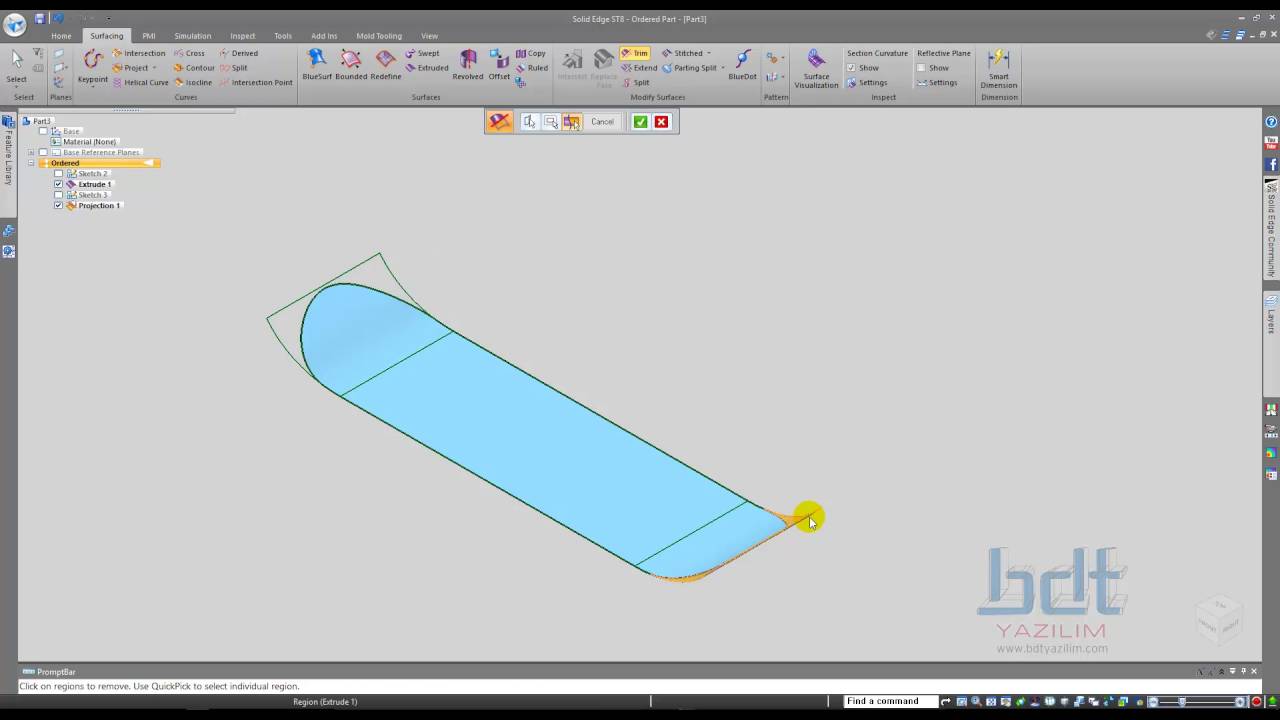The image size is (1280, 720).
Task: Uncheck the Projection 1 checkbox
Action: point(58,206)
